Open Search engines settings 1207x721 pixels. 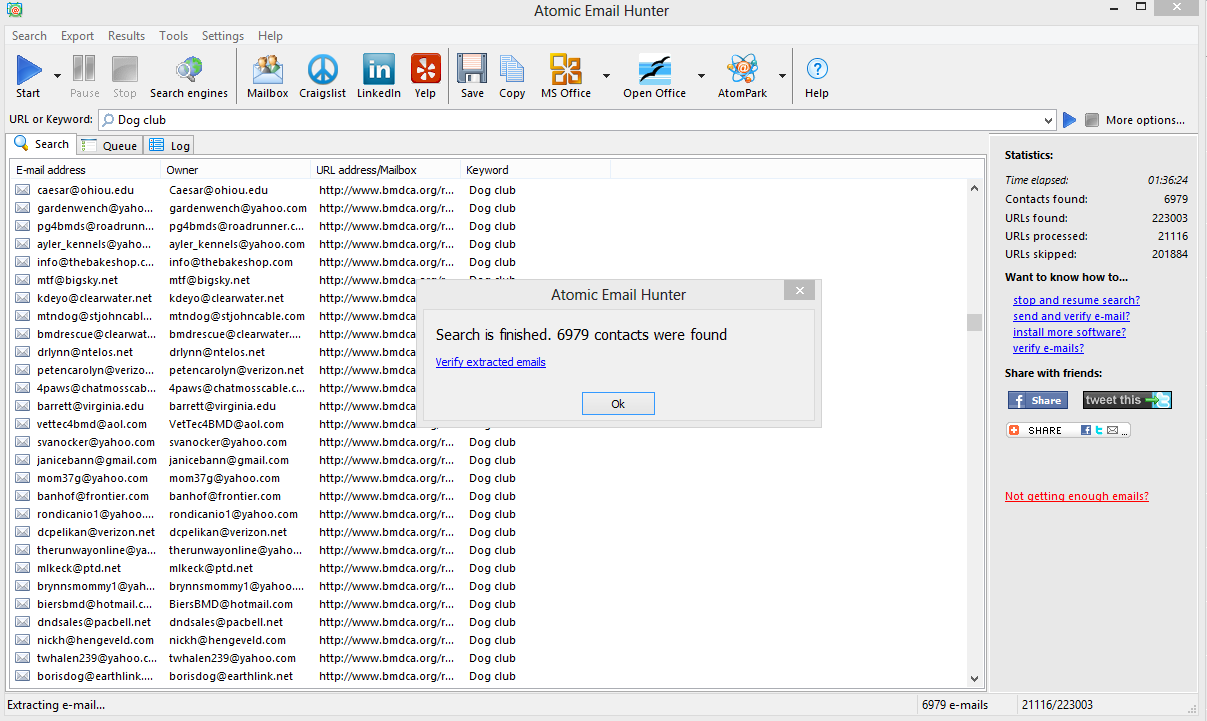point(189,76)
